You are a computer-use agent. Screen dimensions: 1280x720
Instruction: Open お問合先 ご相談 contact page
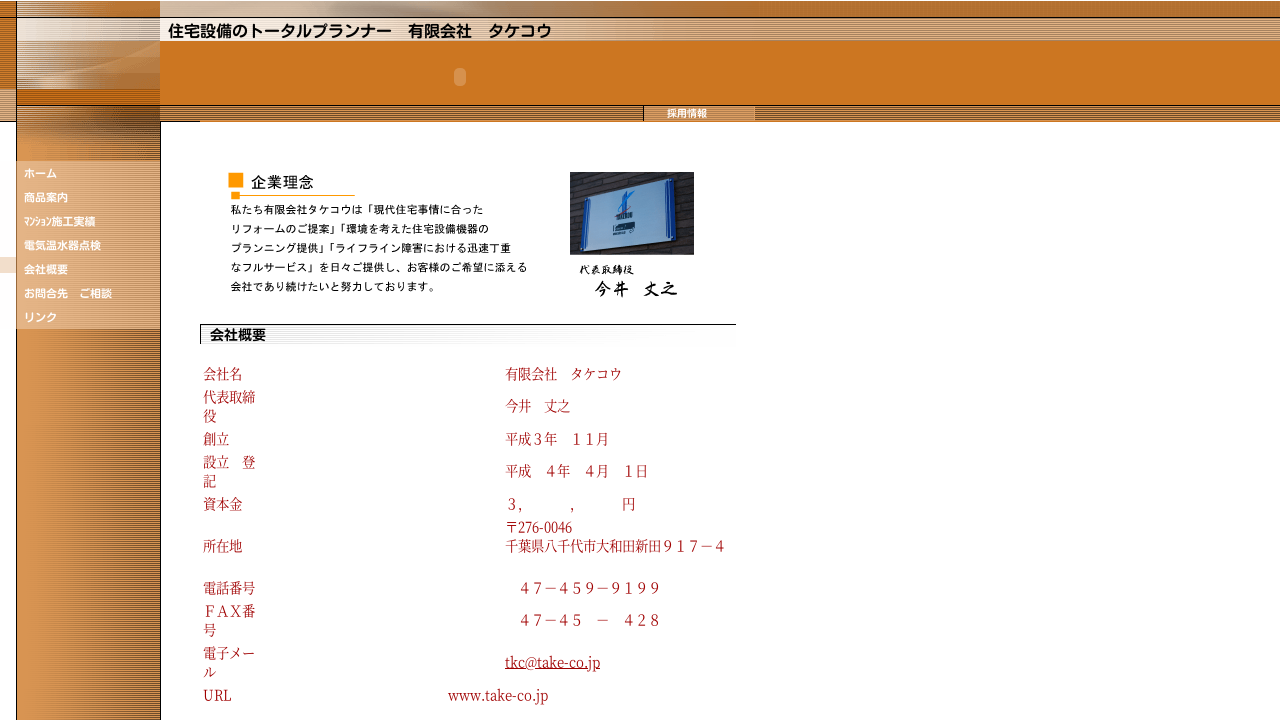point(68,294)
